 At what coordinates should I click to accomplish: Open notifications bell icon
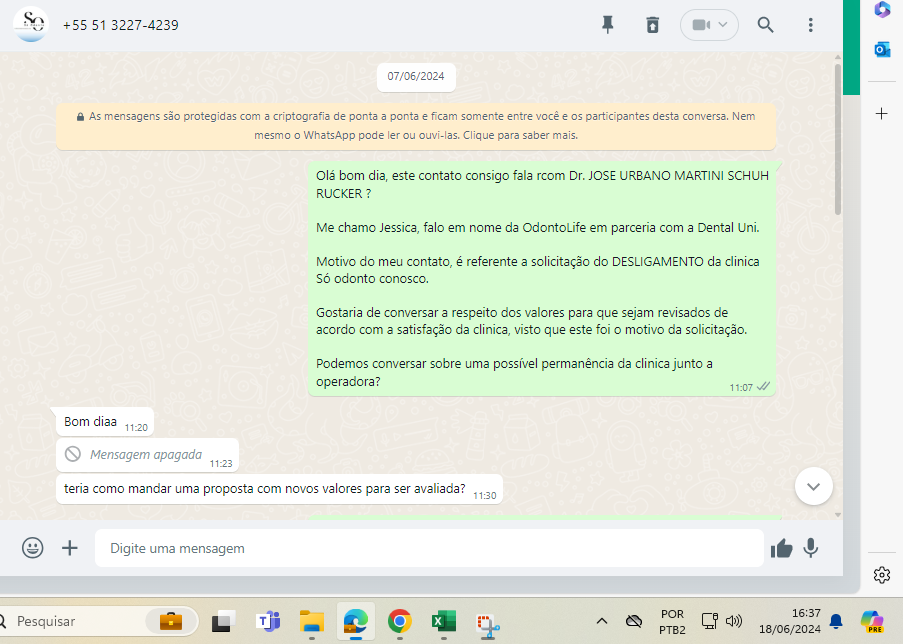[x=836, y=621]
